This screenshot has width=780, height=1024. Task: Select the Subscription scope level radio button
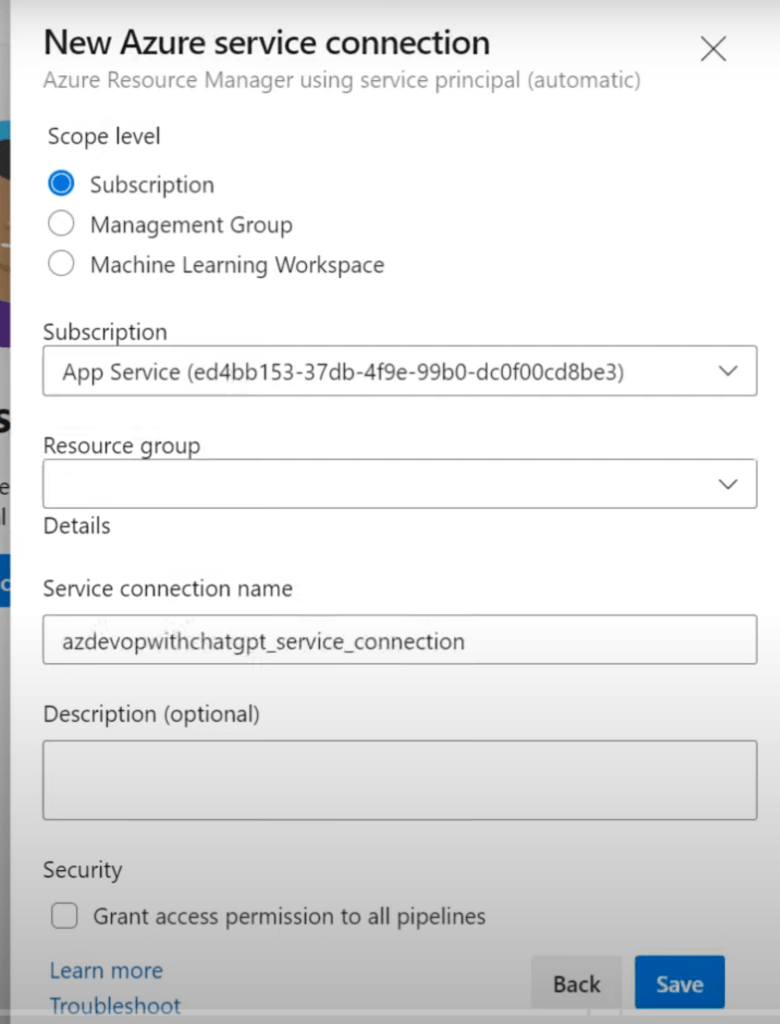(x=62, y=184)
